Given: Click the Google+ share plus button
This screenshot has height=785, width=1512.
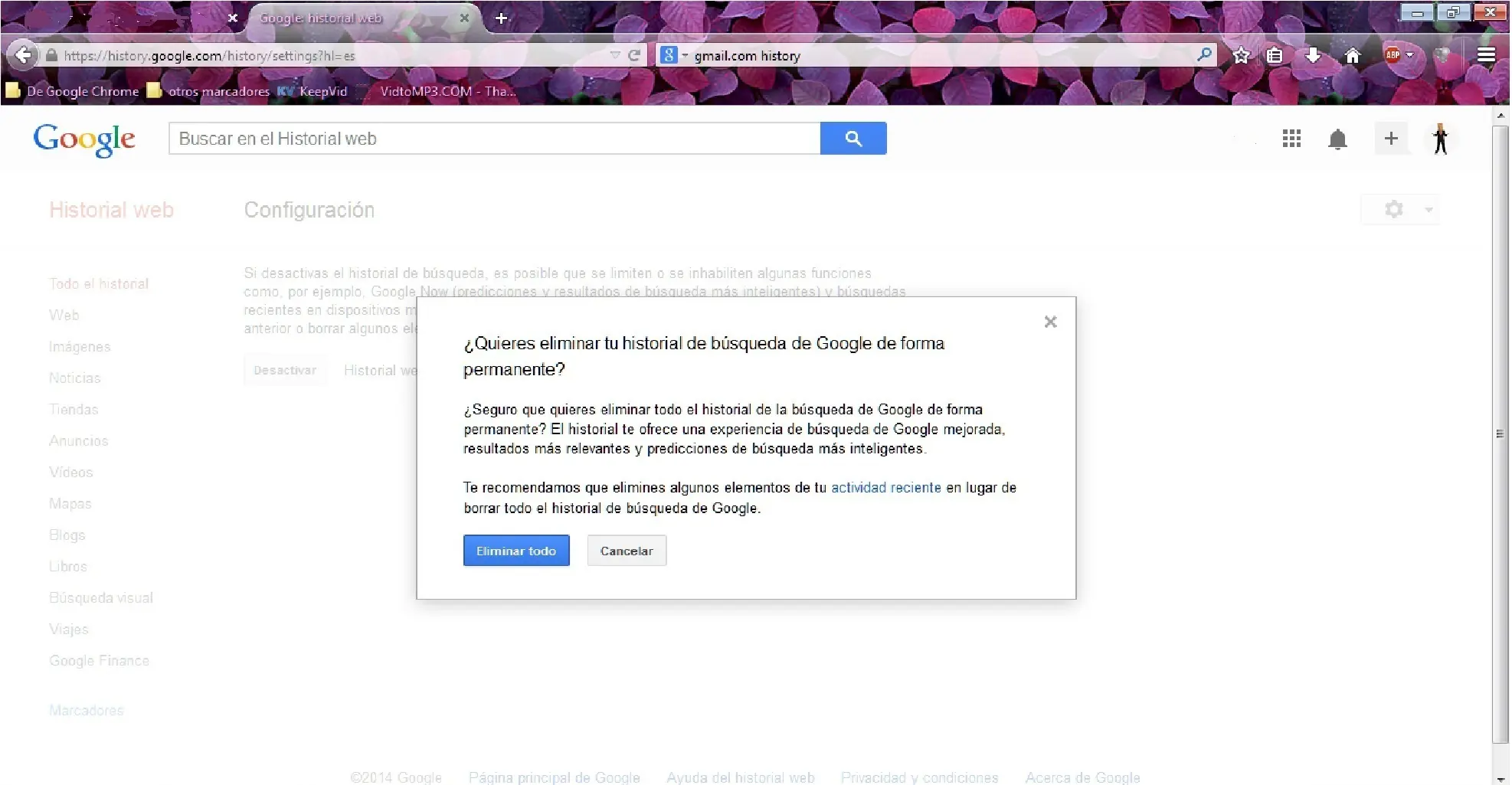Looking at the screenshot, I should click(1391, 139).
